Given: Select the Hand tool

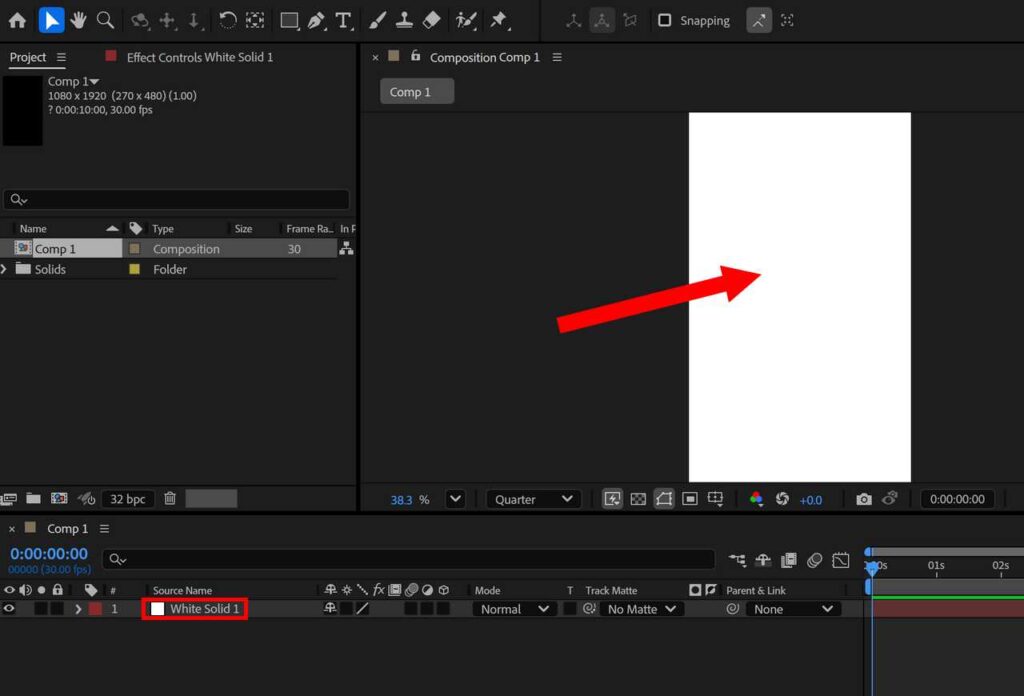Looking at the screenshot, I should tap(78, 20).
